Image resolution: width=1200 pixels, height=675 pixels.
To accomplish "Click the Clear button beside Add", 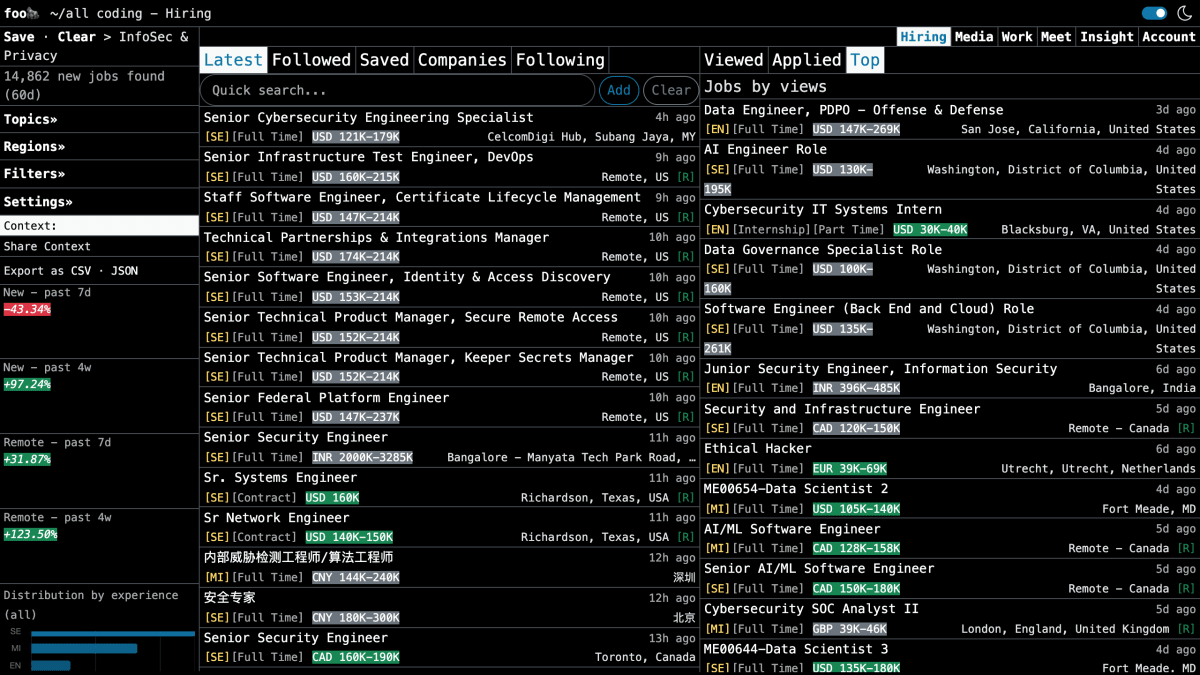I will point(671,90).
